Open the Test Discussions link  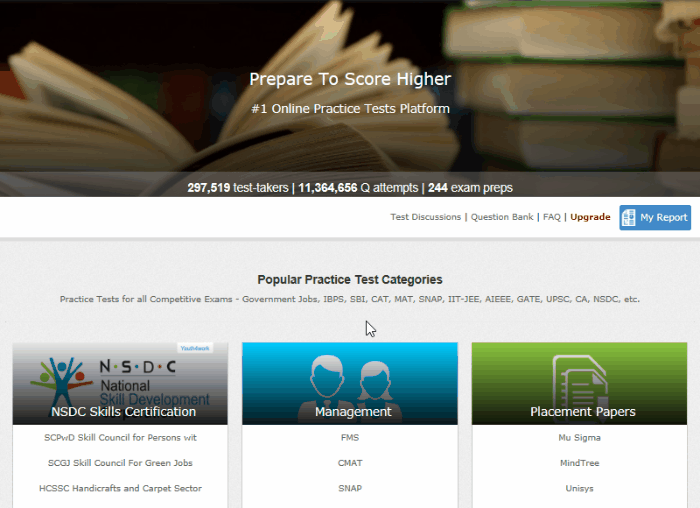click(425, 217)
